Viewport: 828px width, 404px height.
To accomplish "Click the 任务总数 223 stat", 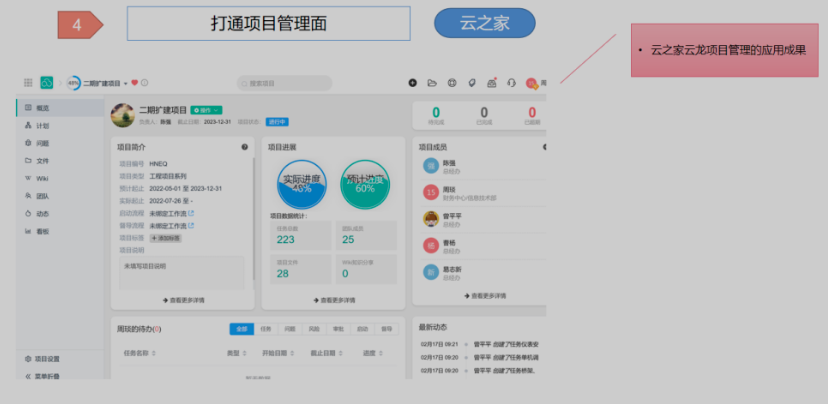I will (301, 235).
